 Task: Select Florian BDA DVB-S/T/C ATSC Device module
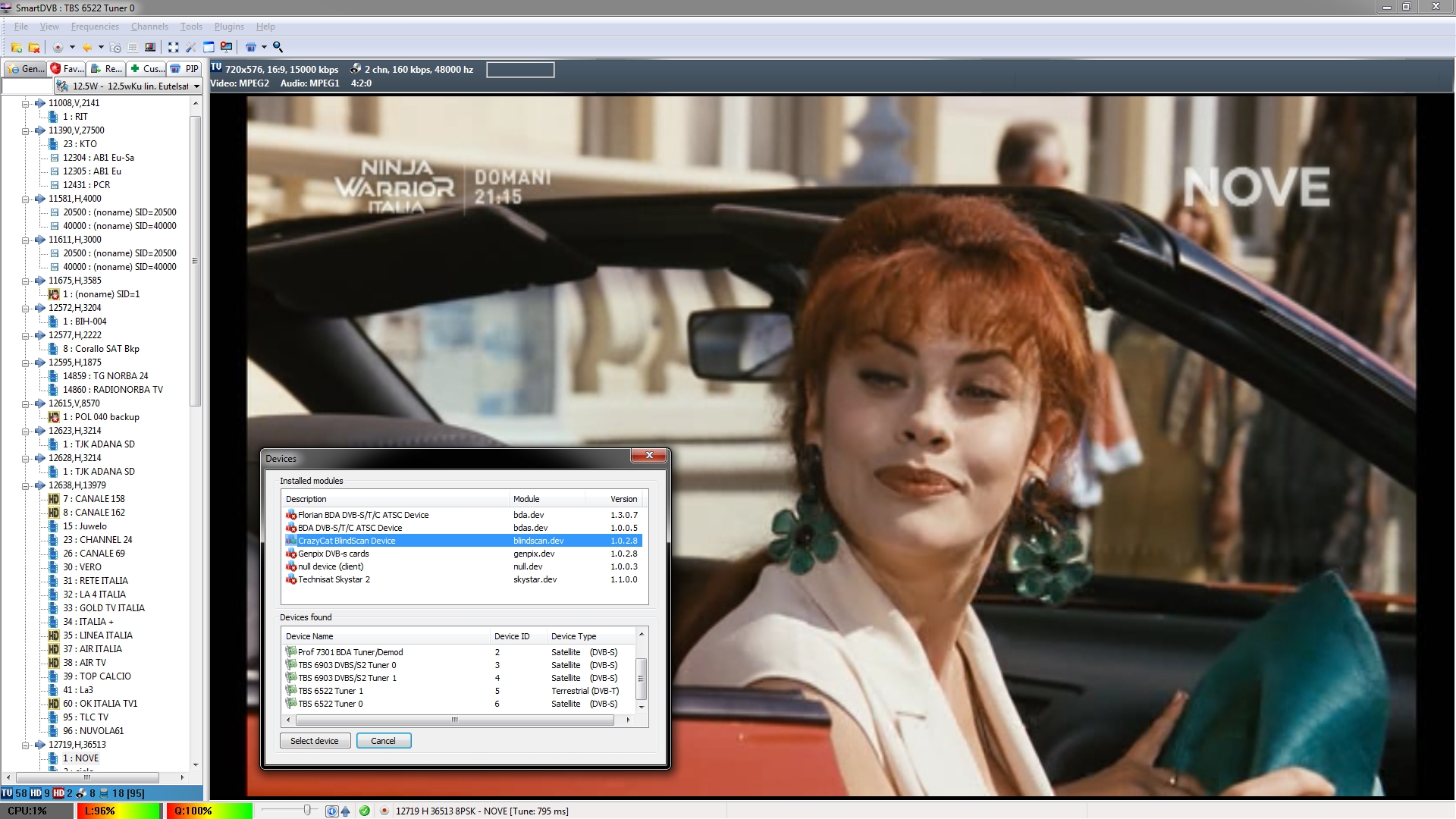tap(463, 515)
